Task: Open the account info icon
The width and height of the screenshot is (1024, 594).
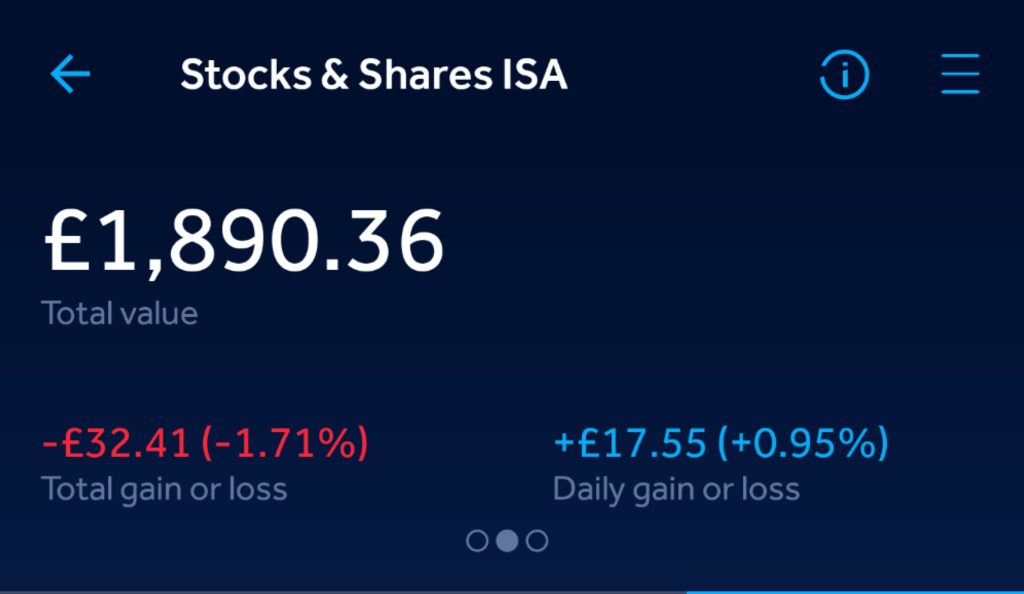Action: pyautogui.click(x=845, y=75)
